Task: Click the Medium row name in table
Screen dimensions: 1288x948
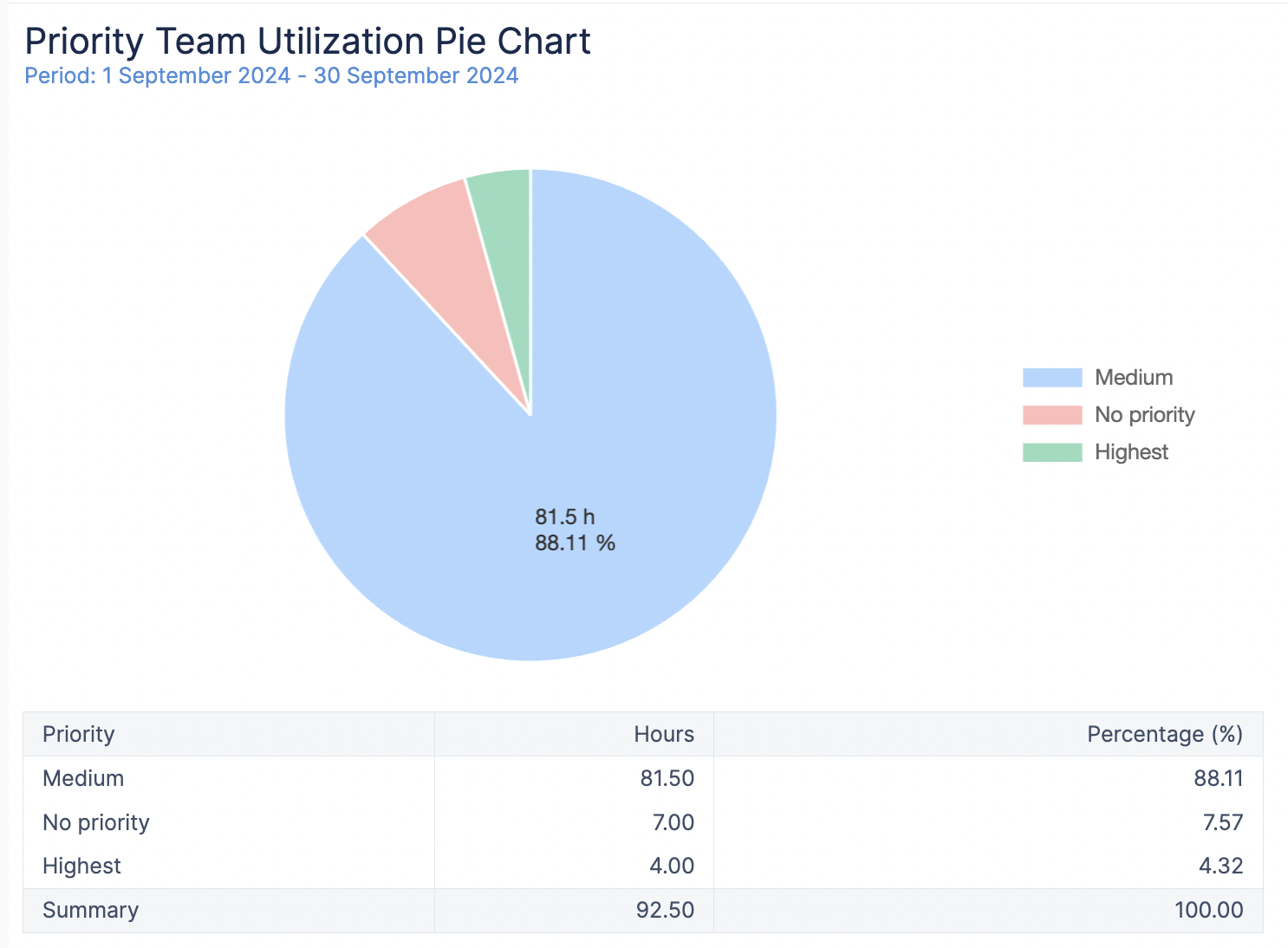Action: pos(83,778)
